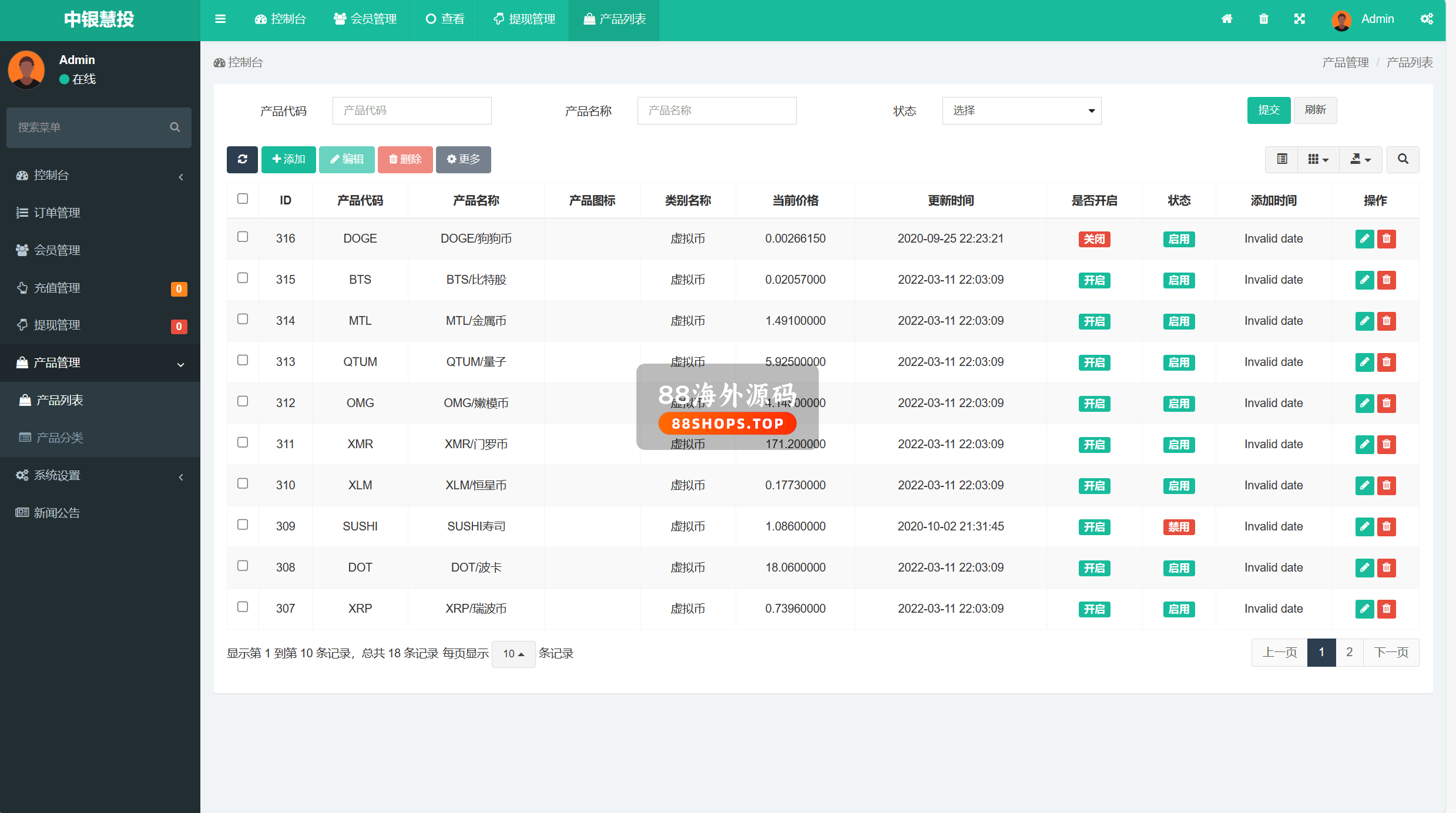Click the home icon in top bar
This screenshot has width=1456, height=813.
1226,19
